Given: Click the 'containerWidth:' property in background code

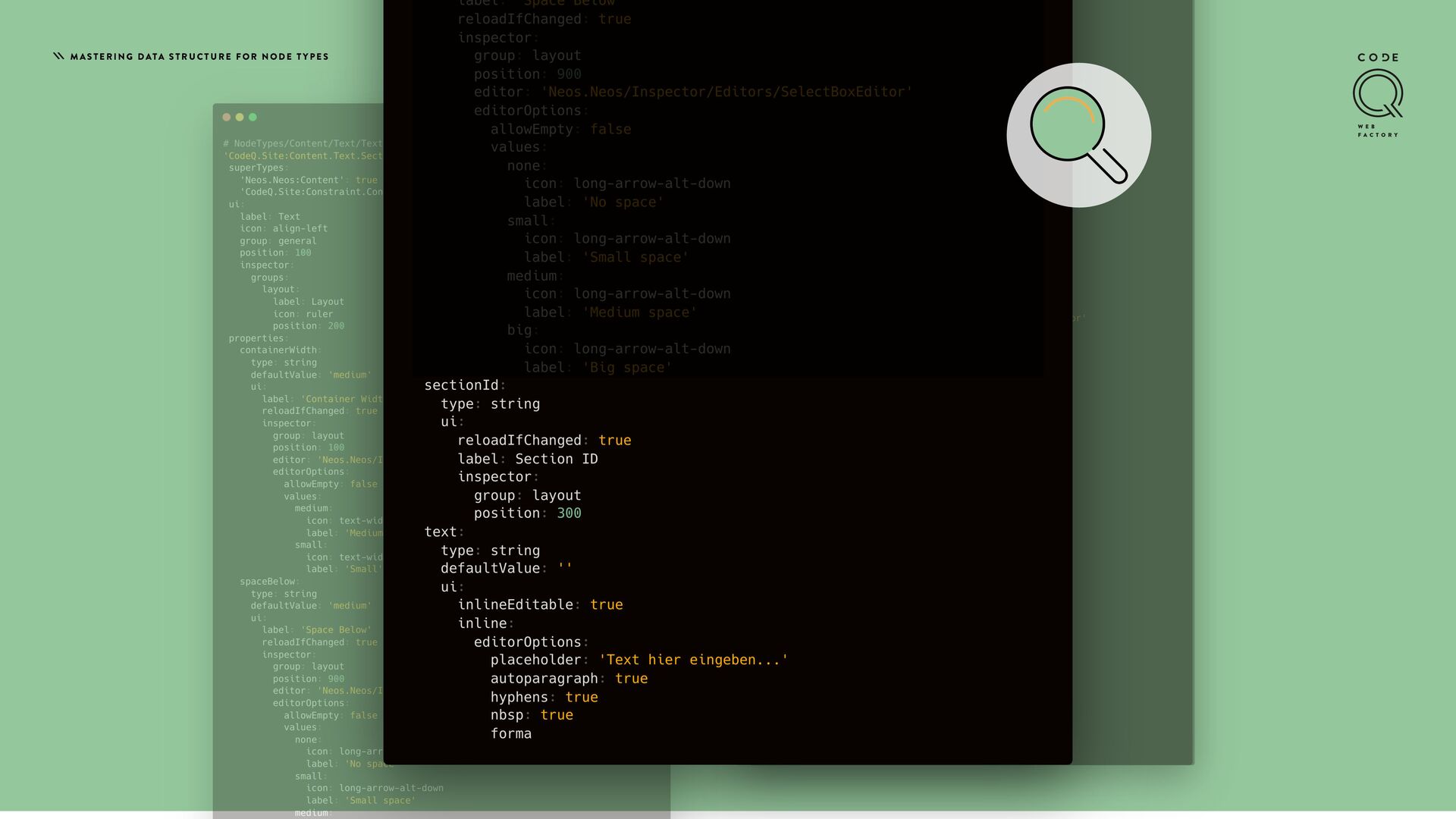Looking at the screenshot, I should point(280,350).
